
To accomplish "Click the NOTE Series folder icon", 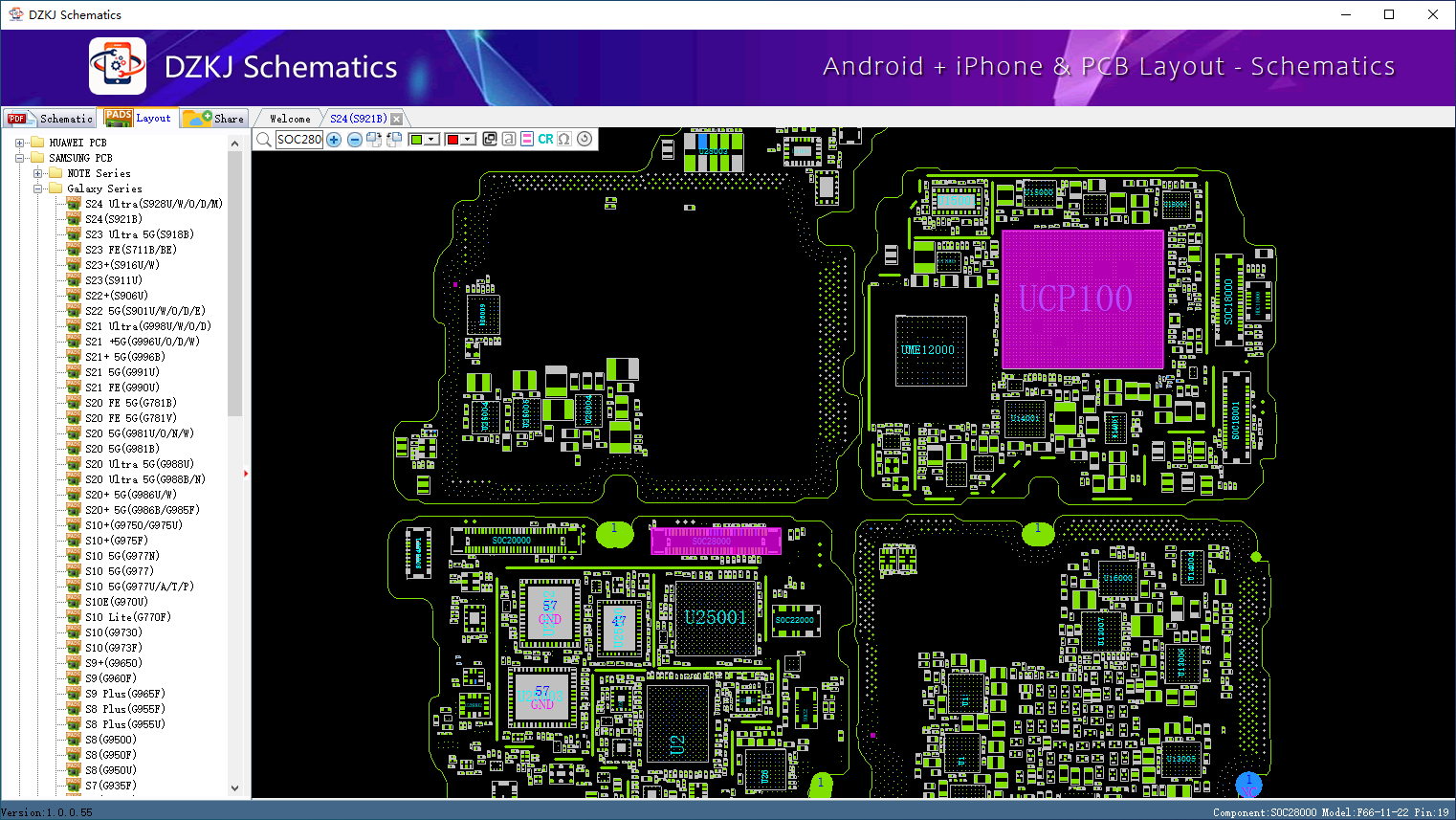I will tap(55, 173).
